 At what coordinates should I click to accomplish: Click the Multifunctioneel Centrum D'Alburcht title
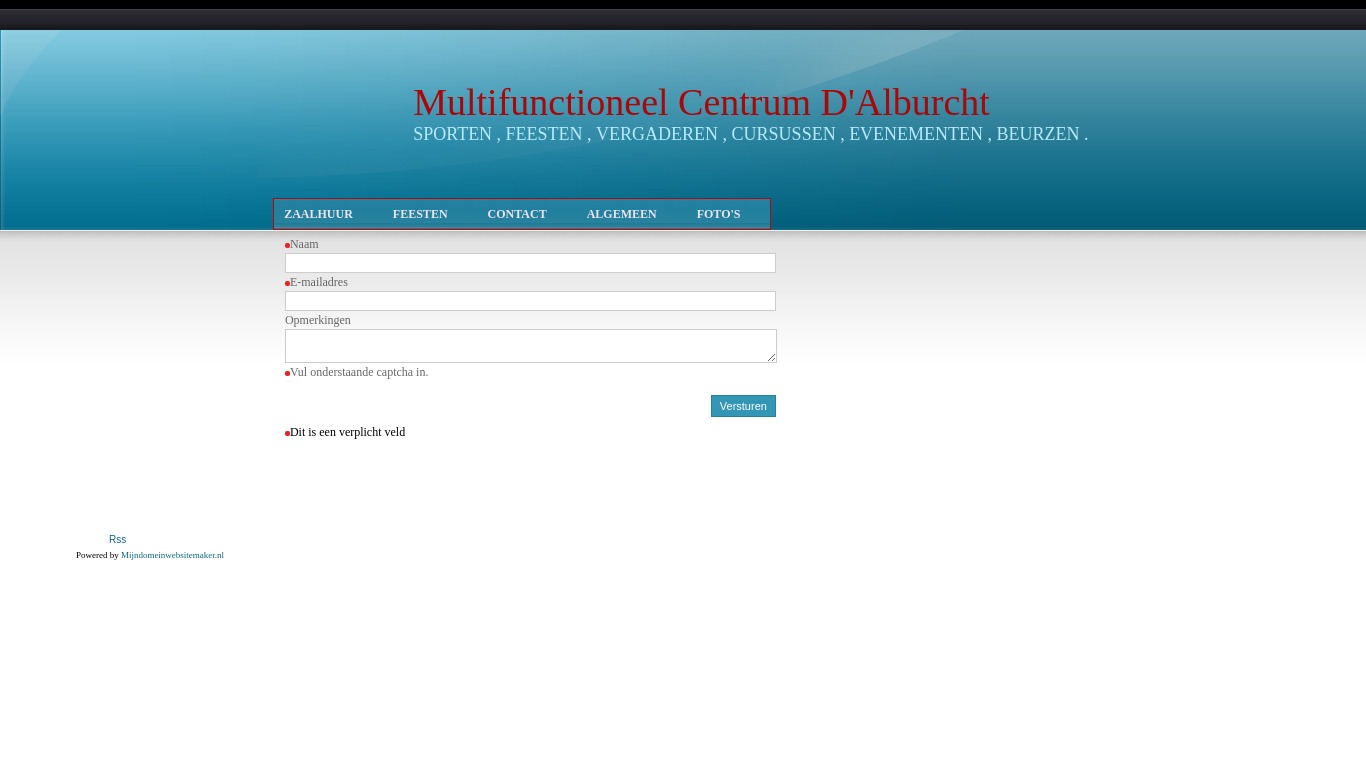click(x=701, y=102)
